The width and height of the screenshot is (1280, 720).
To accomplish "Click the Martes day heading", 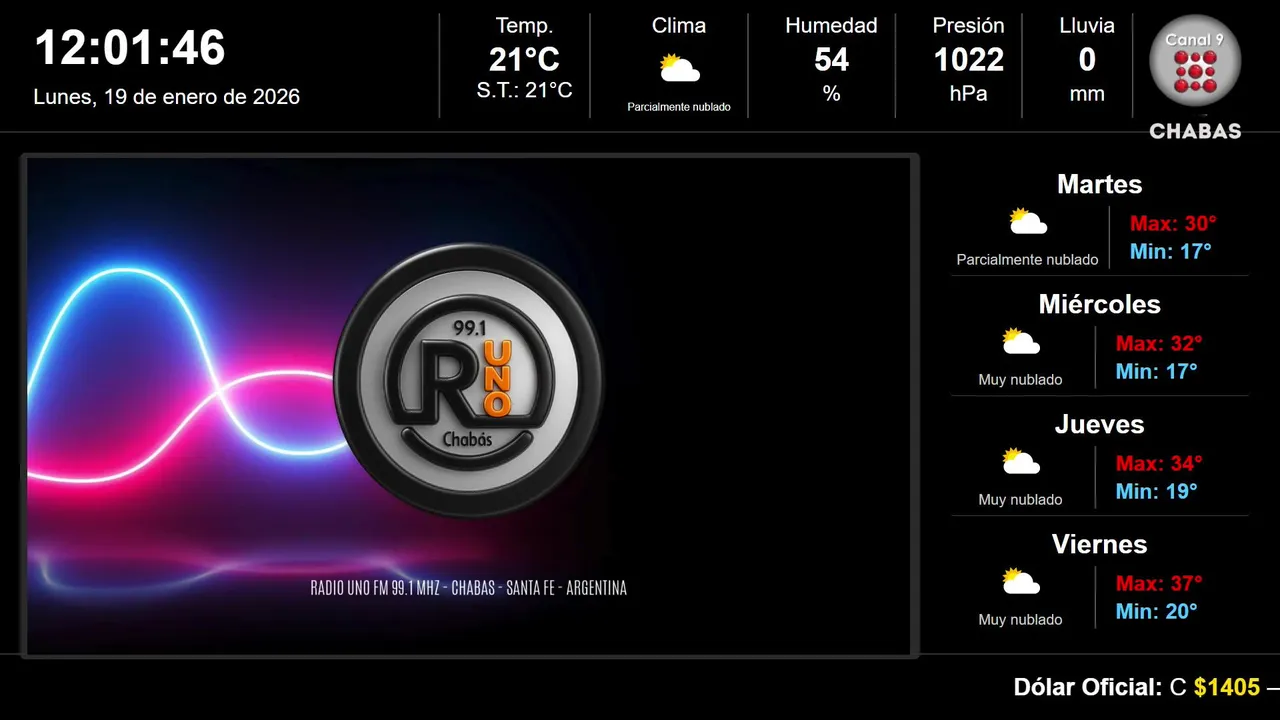I will click(1099, 185).
